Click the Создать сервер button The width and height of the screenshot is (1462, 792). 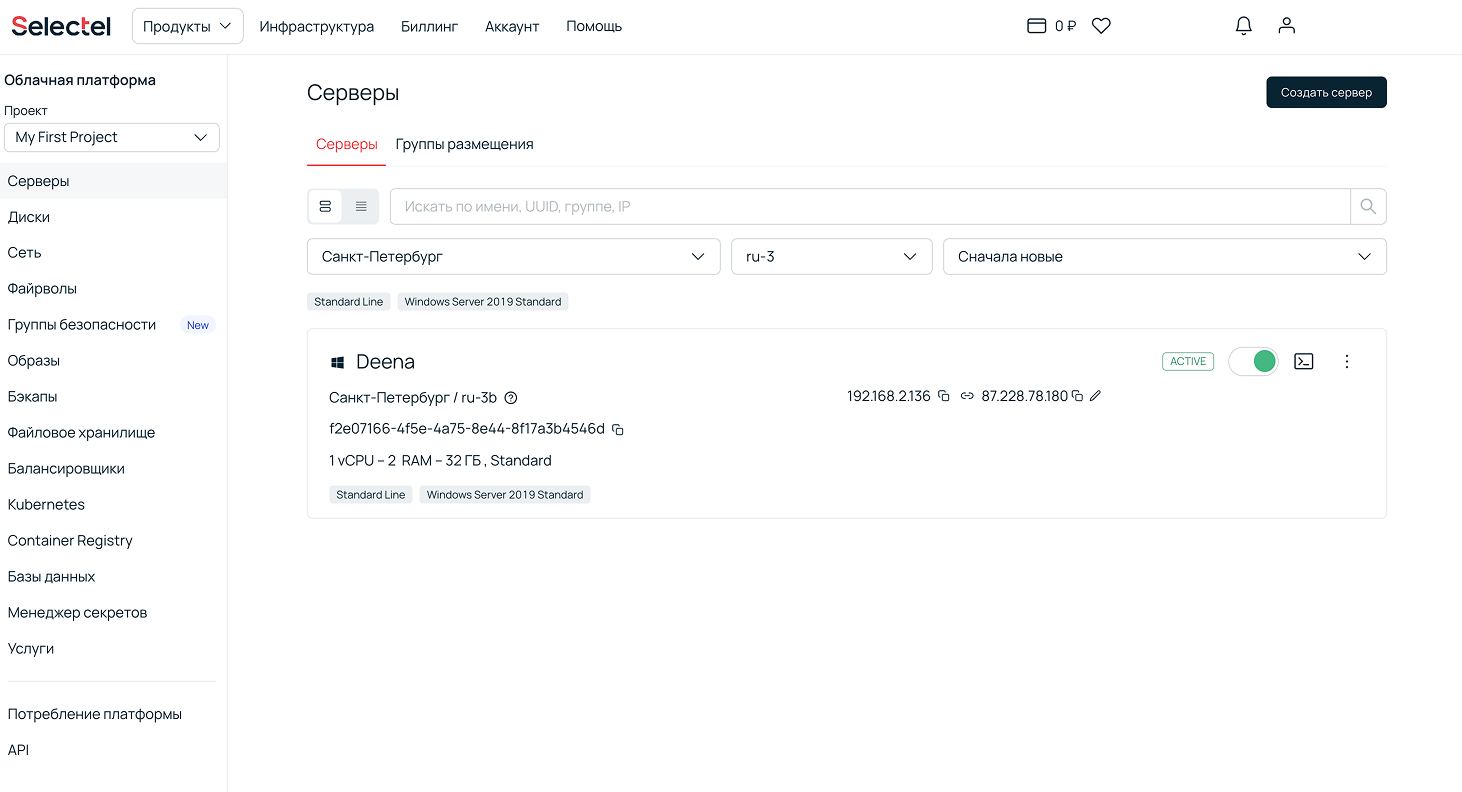1326,92
